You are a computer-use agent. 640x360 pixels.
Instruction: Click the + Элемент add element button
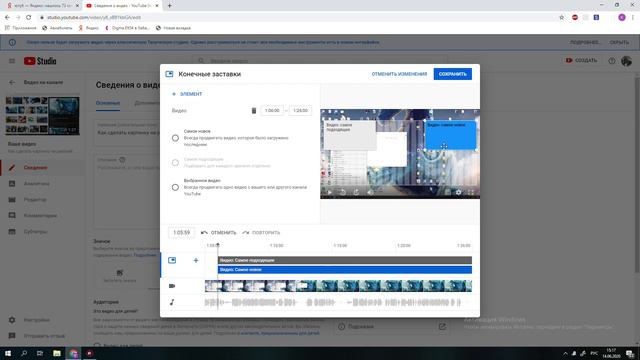(x=187, y=94)
